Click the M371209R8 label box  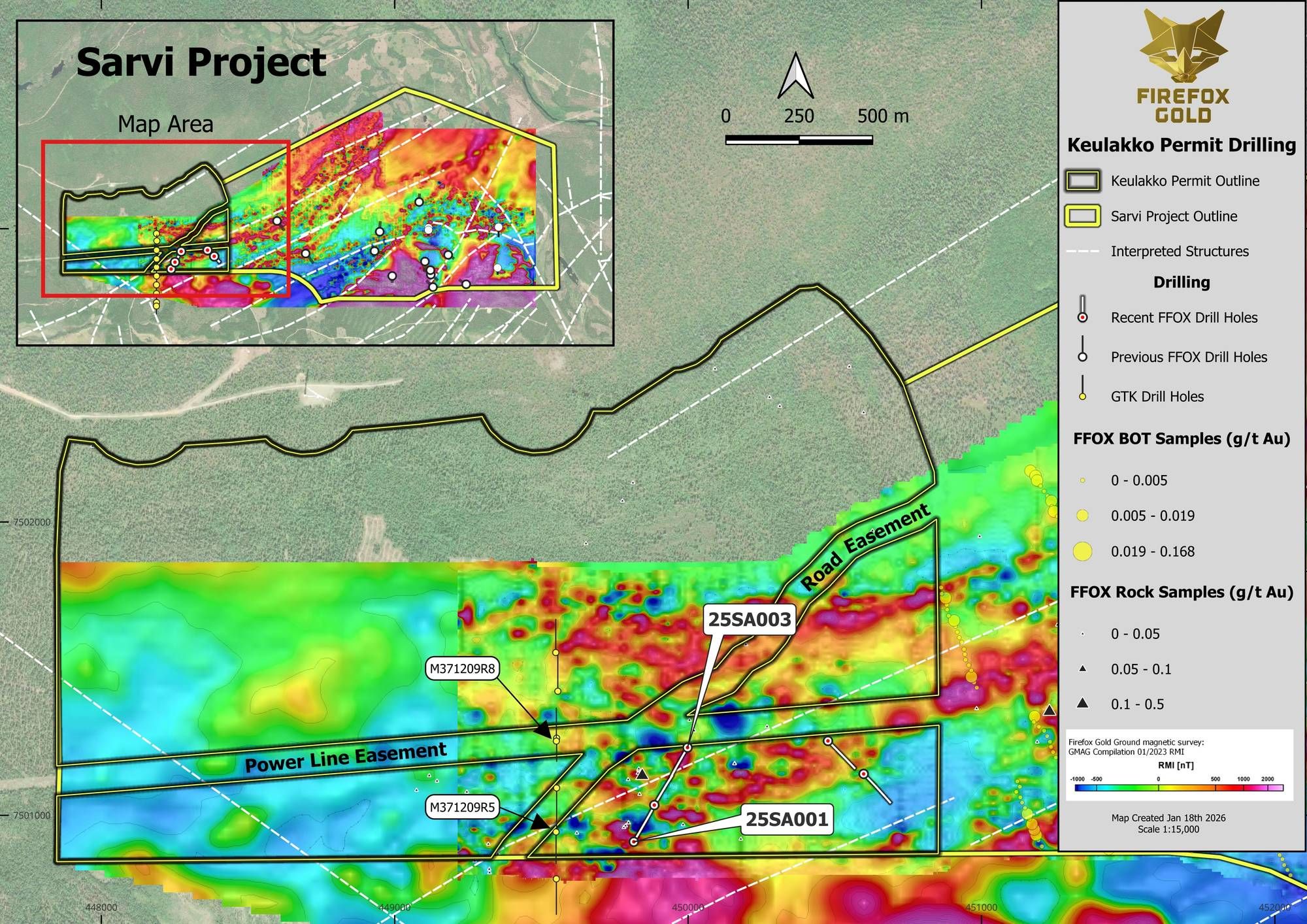462,668
